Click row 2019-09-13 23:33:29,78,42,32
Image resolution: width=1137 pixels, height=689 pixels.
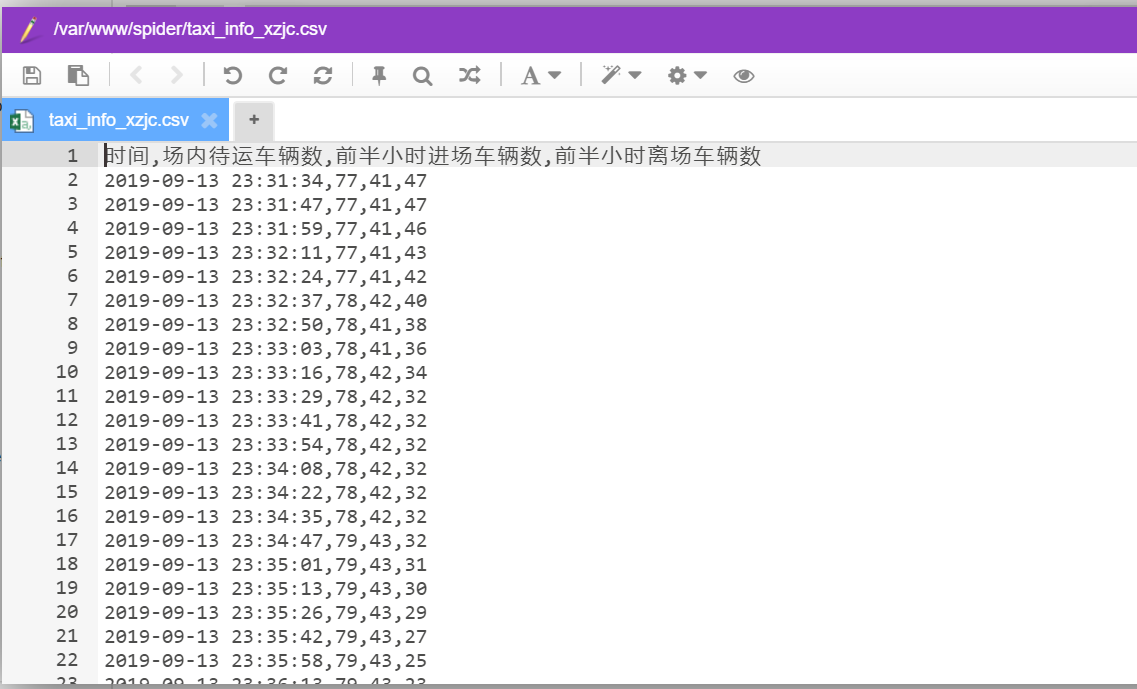pos(265,395)
